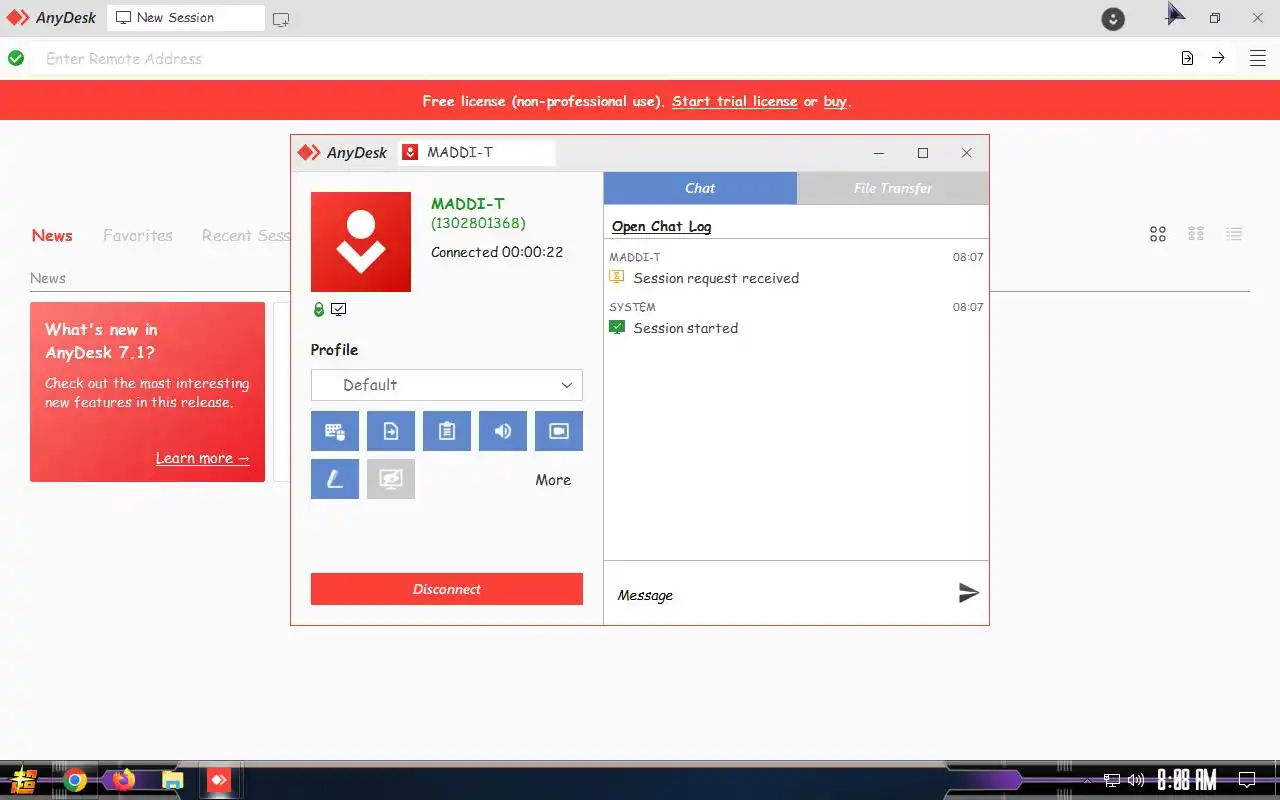The width and height of the screenshot is (1280, 800).
Task: Click the AnyDesk taskbar icon
Action: click(219, 780)
